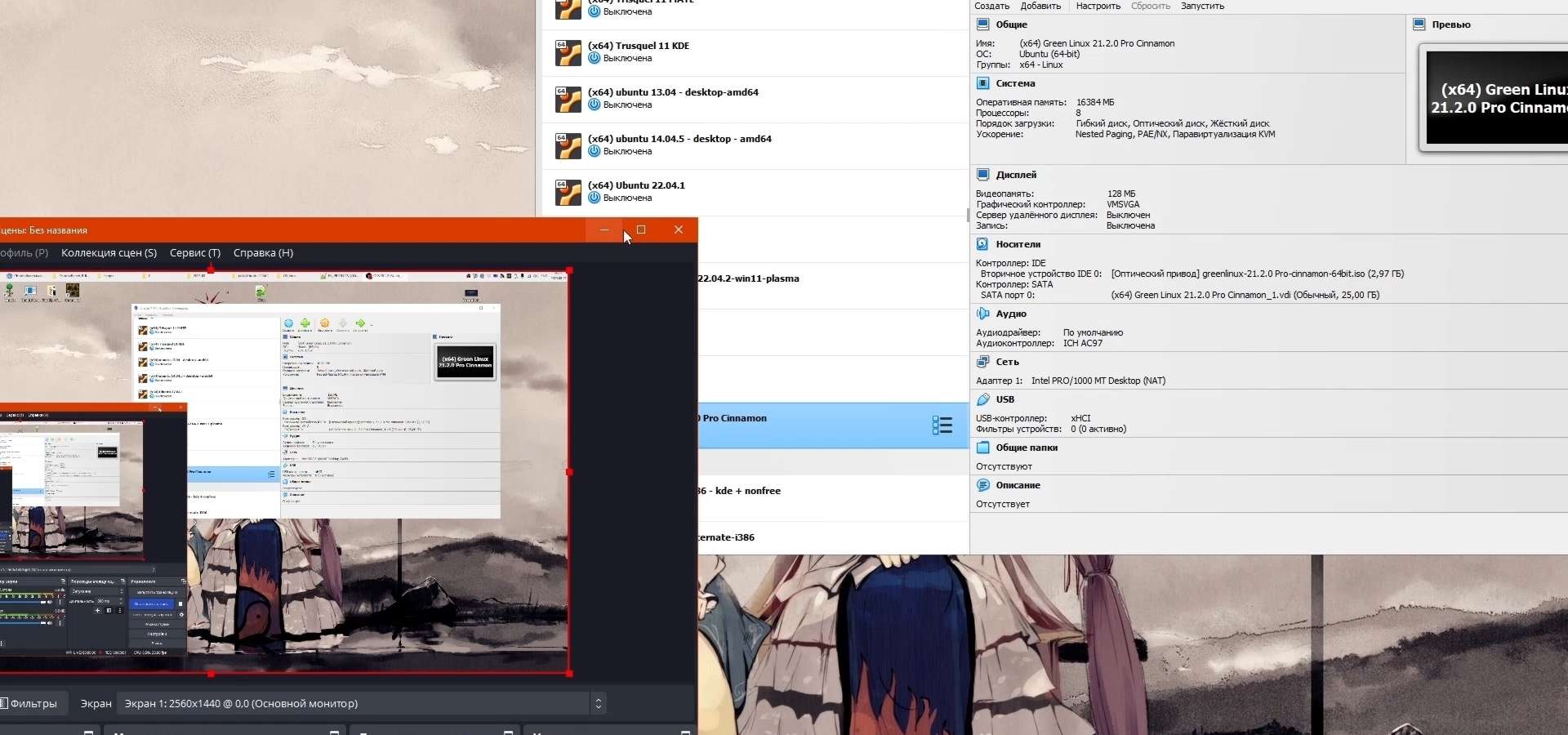Select the highlighted Pro Cinnamon machine row
1568x735 pixels.
coord(834,425)
